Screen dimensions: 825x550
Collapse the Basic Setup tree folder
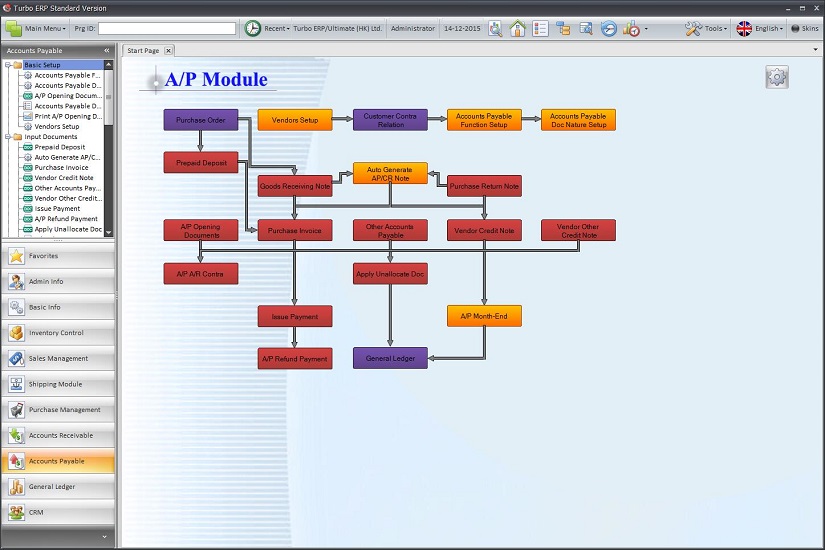coord(7,65)
